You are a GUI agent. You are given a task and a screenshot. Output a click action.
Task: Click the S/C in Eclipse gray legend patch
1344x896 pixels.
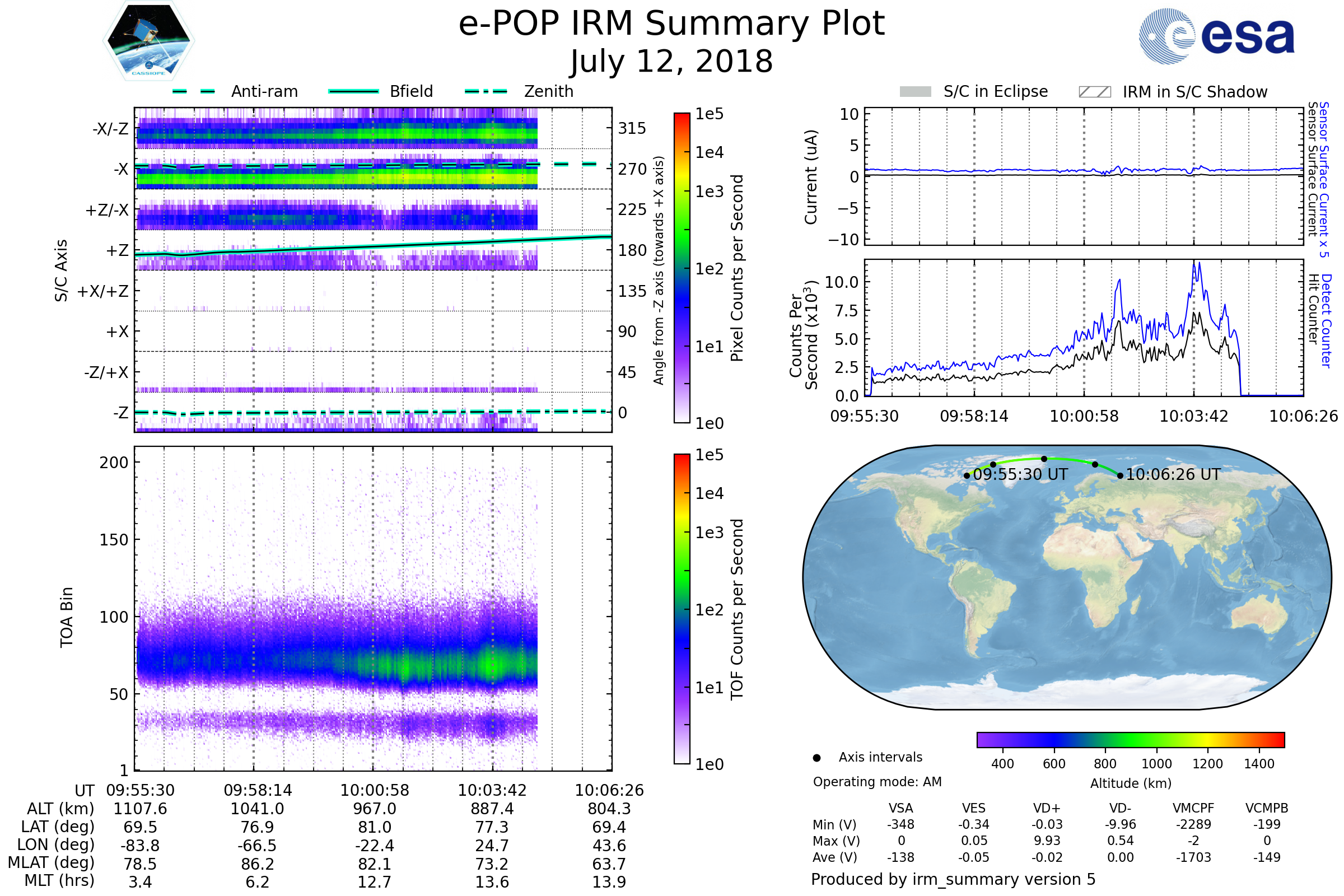(916, 92)
